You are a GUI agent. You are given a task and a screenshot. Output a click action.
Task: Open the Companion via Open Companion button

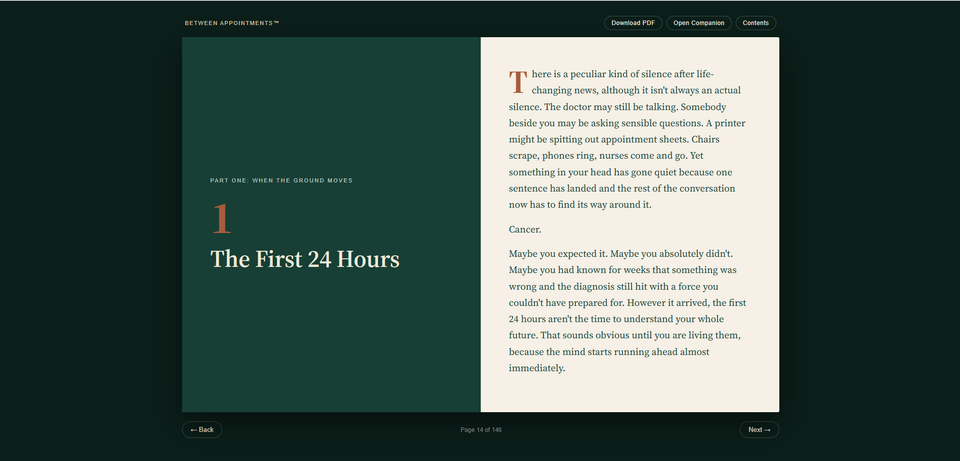tap(699, 23)
